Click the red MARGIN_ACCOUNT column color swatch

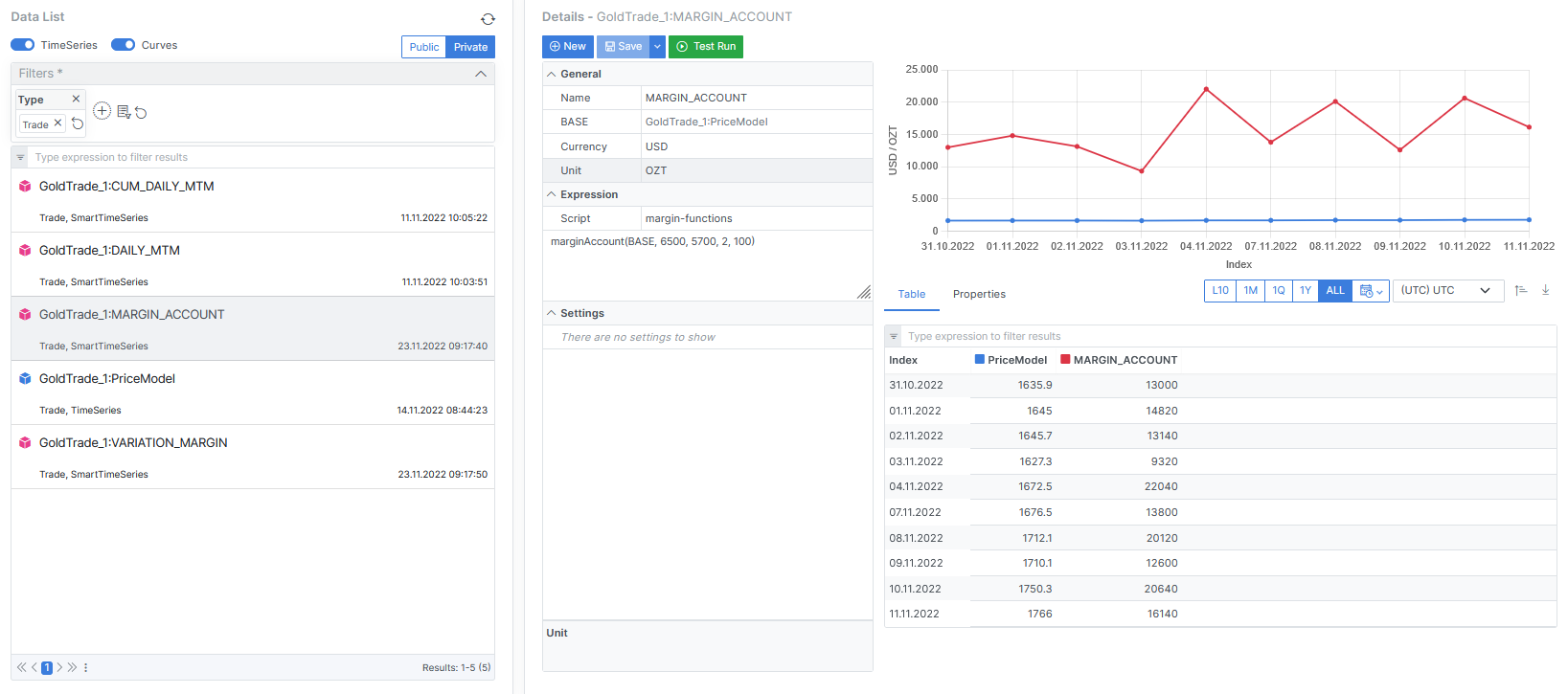1065,360
